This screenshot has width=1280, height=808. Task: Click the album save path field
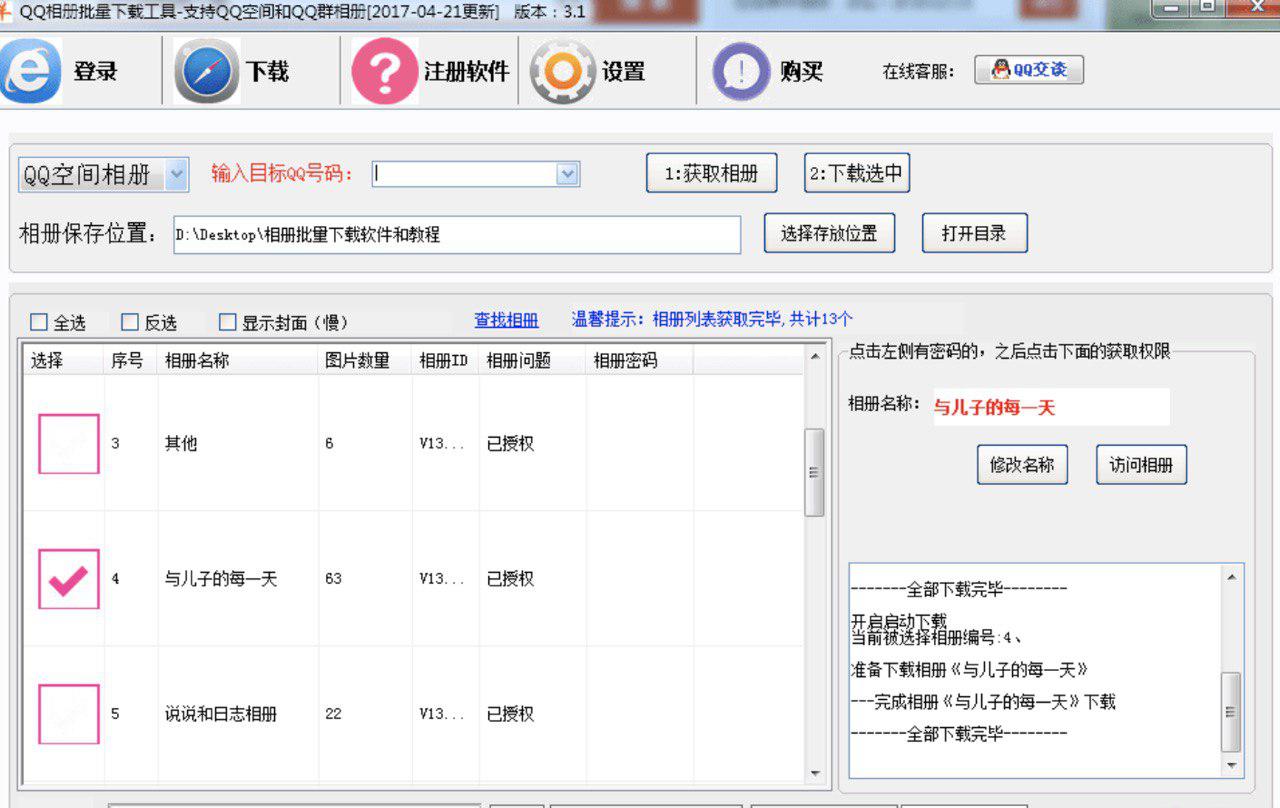pos(457,235)
